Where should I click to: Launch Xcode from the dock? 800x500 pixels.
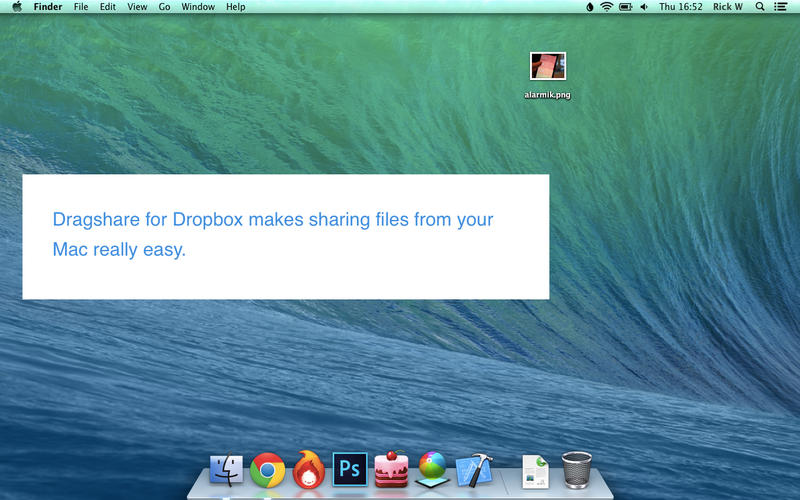coord(473,469)
